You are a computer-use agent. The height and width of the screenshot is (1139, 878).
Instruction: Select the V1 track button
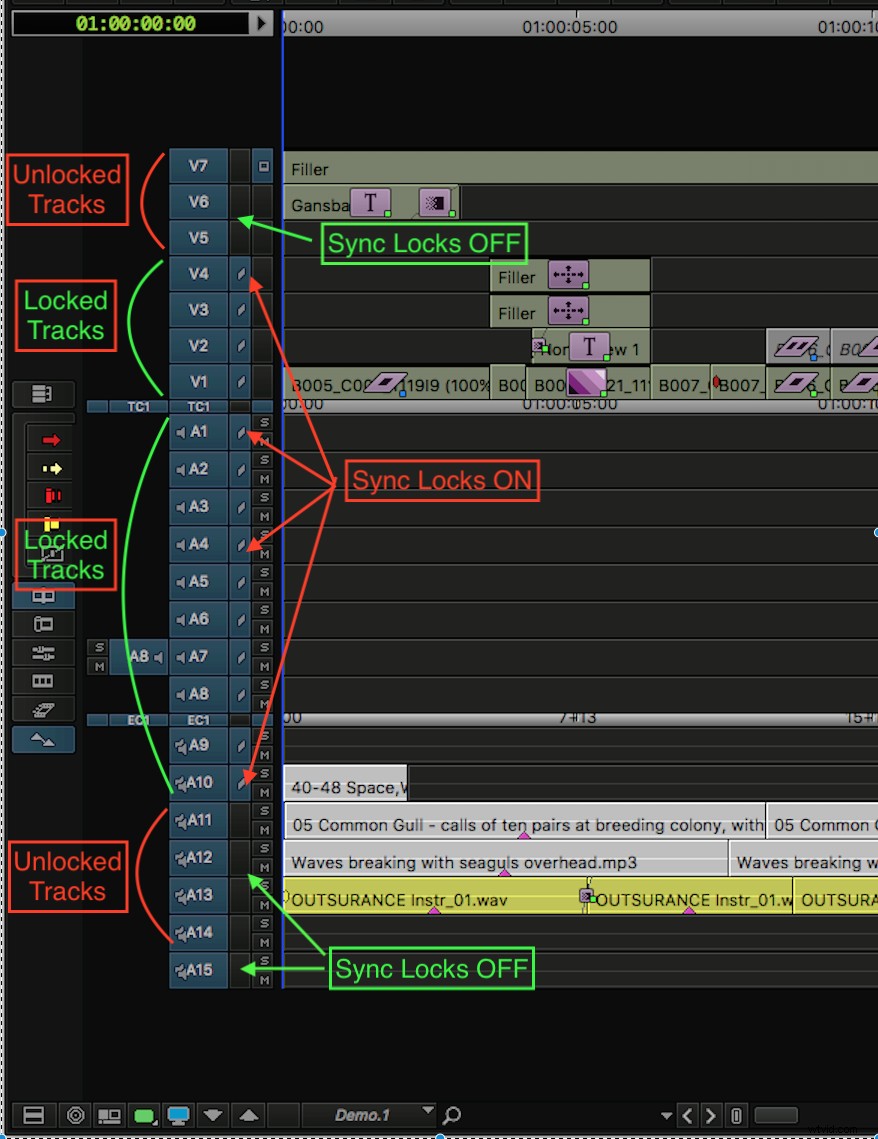click(197, 381)
